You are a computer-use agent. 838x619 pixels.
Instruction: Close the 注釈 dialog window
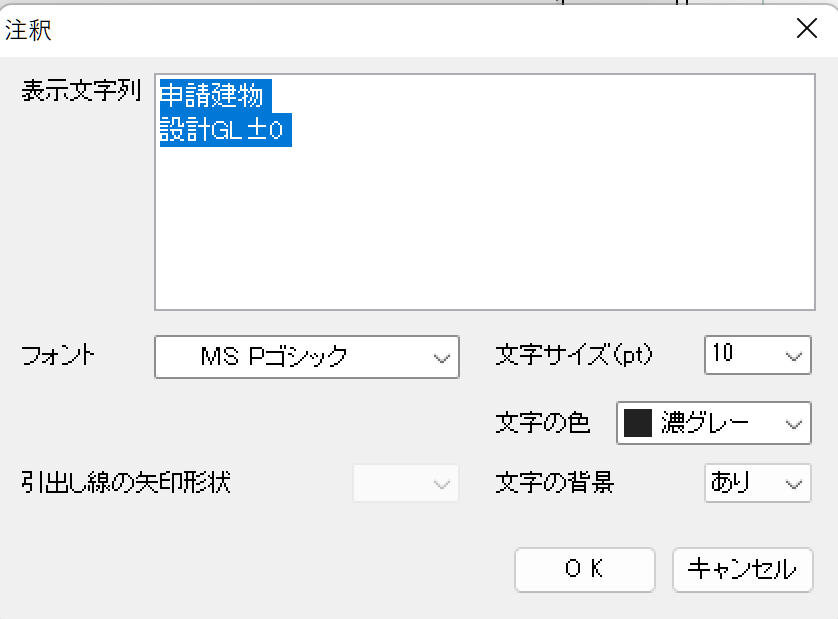click(806, 28)
